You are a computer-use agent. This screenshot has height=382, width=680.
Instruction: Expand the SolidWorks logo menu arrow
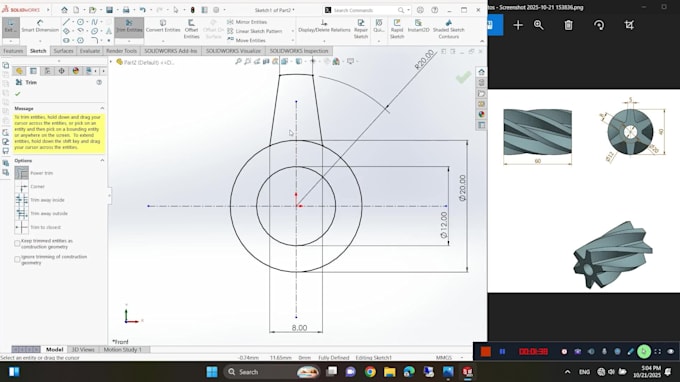[x=48, y=10]
